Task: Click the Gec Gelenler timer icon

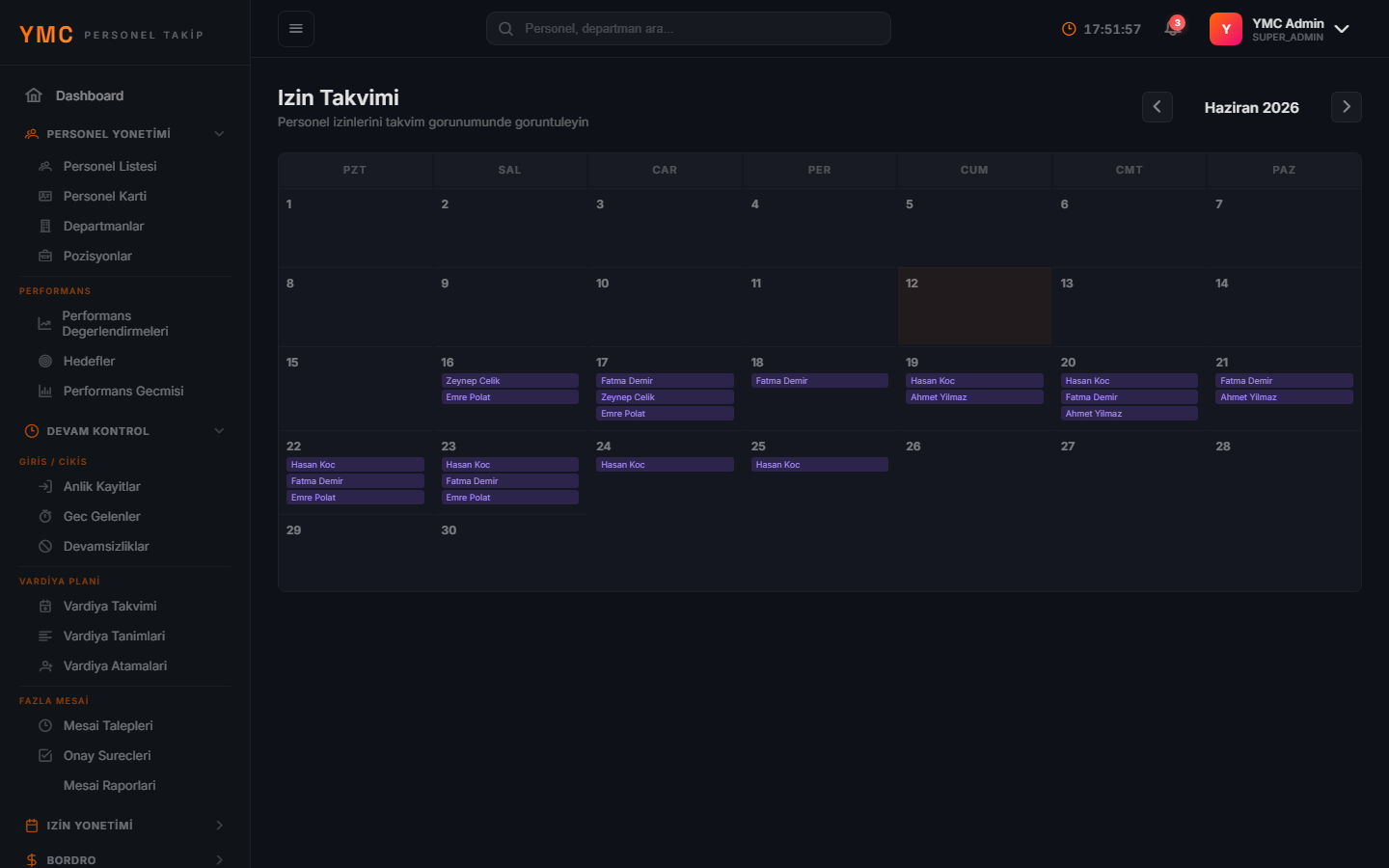Action: tap(45, 516)
